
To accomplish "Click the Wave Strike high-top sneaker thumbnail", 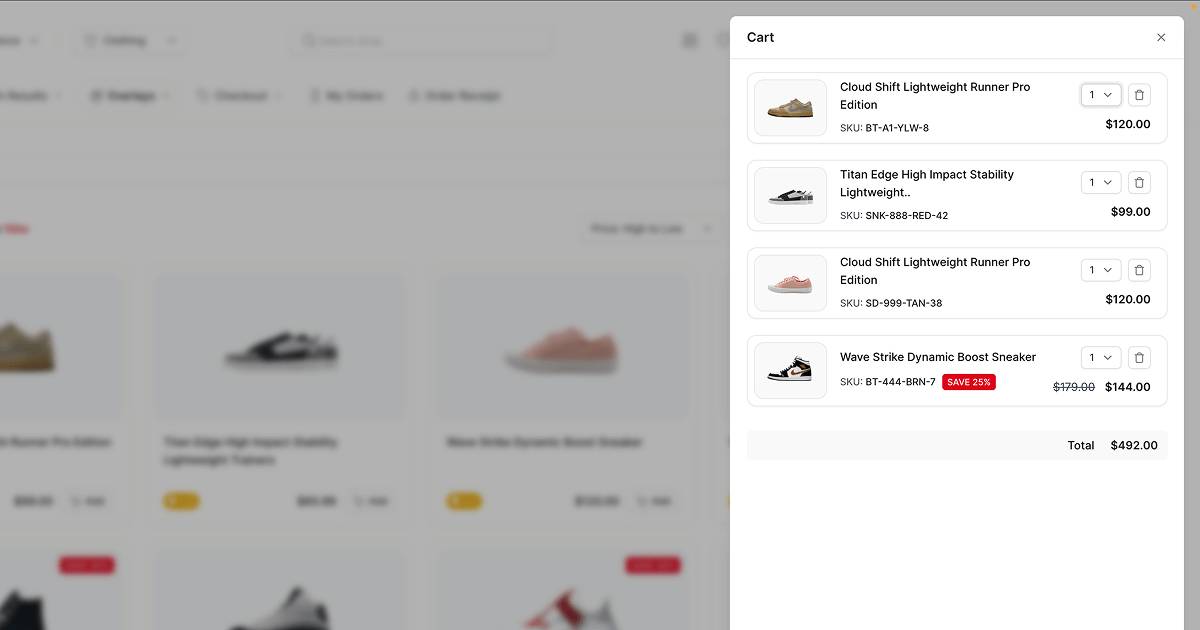I will [790, 371].
